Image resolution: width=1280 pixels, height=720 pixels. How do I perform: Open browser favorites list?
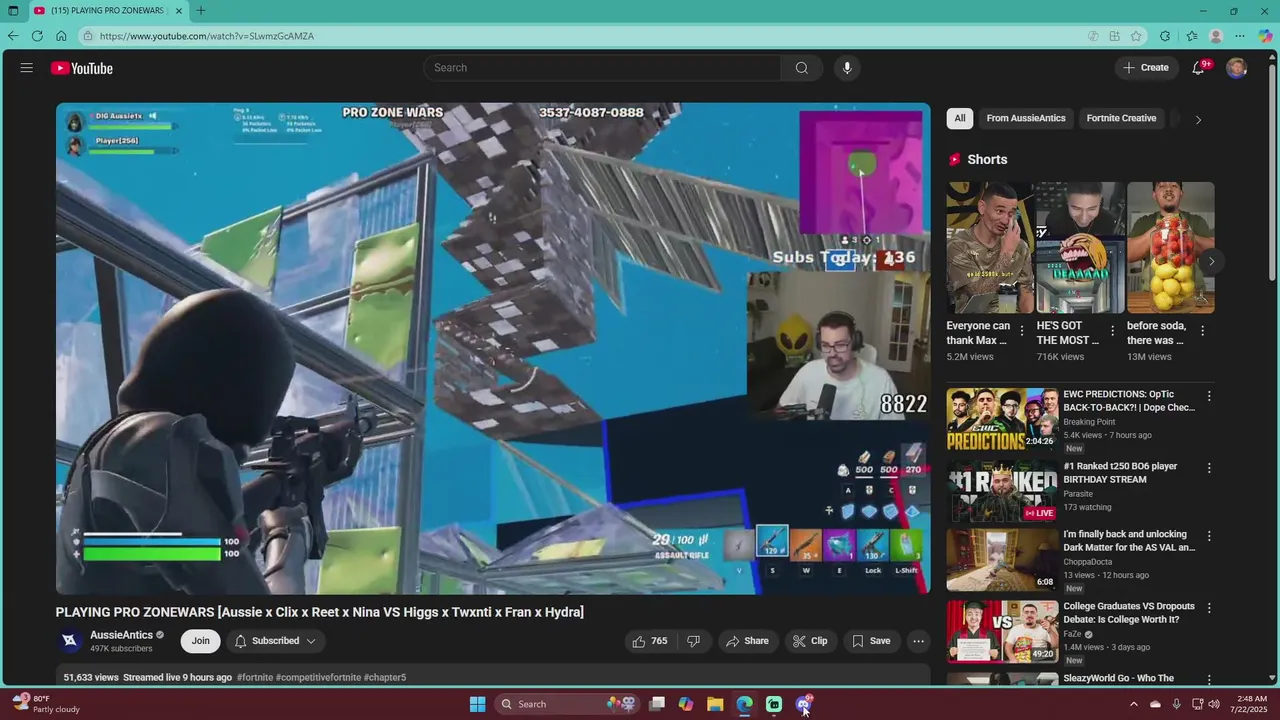(x=1191, y=36)
